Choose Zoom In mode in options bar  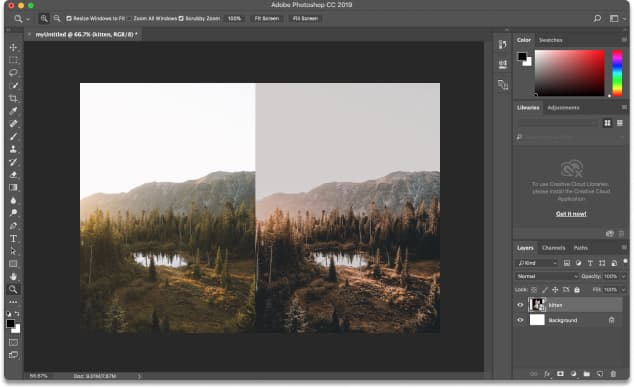coord(44,18)
